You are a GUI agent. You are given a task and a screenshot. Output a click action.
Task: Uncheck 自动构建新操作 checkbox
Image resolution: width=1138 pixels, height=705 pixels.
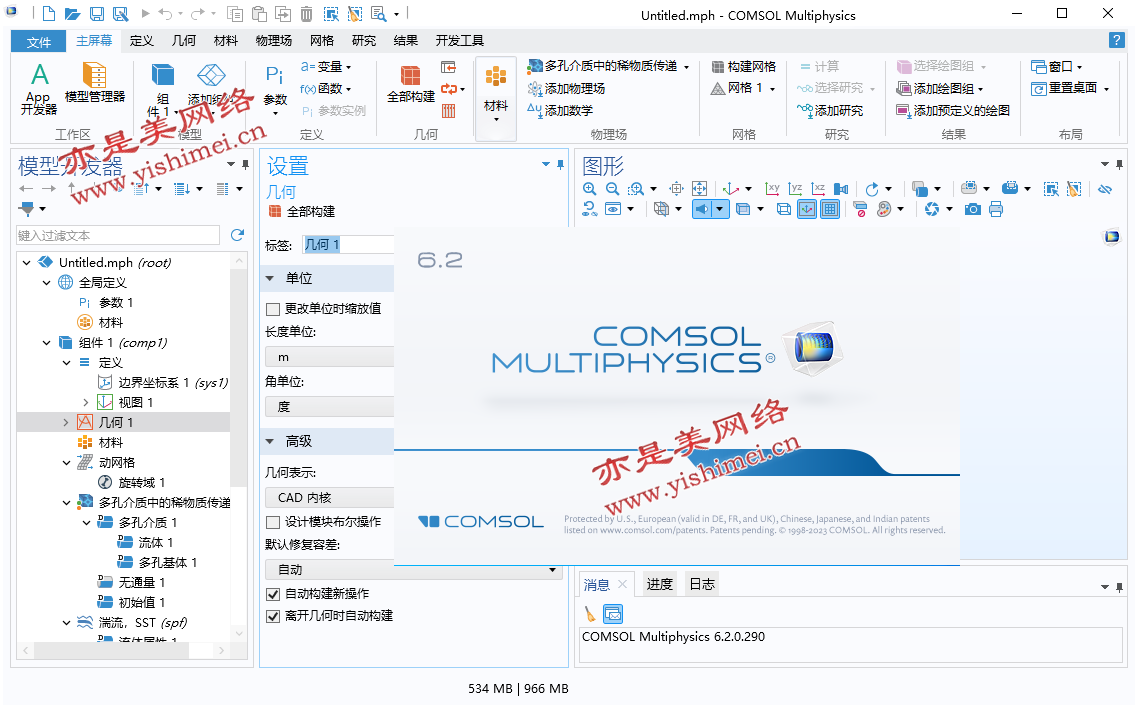[273, 594]
